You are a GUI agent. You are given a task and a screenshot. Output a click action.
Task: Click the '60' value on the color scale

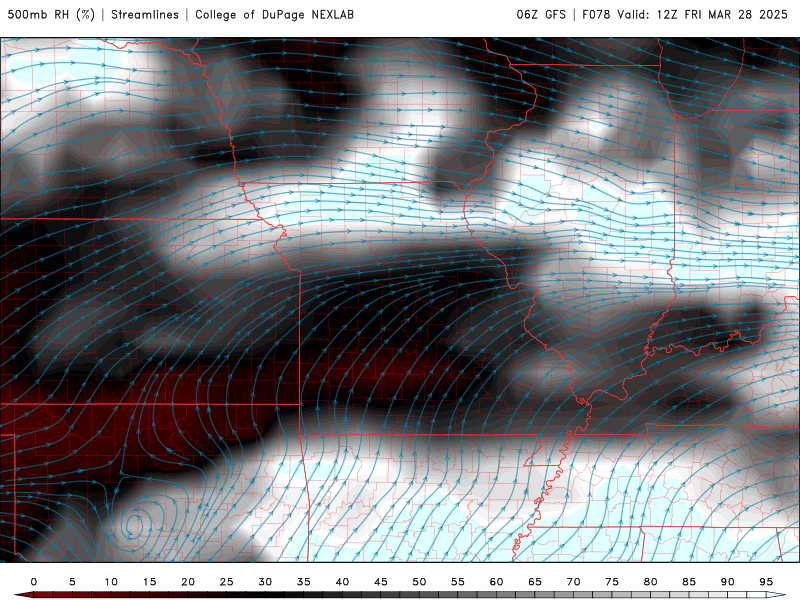point(496,582)
